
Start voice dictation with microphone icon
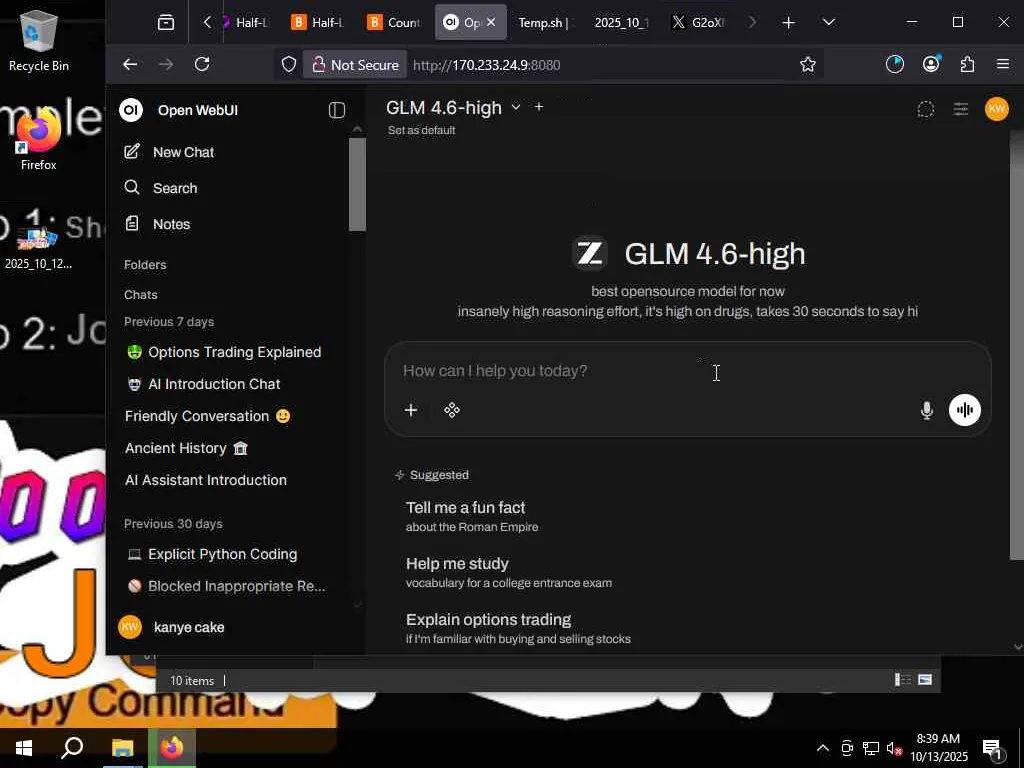(927, 410)
